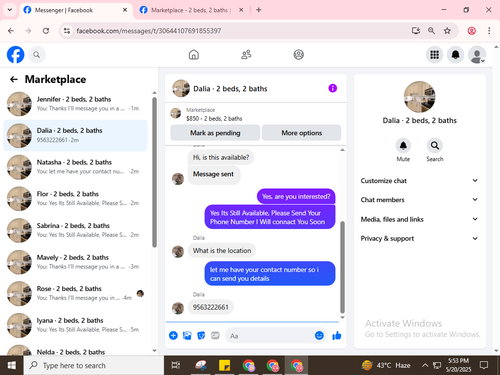Reload the current page
500x375 pixels.
tap(46, 31)
